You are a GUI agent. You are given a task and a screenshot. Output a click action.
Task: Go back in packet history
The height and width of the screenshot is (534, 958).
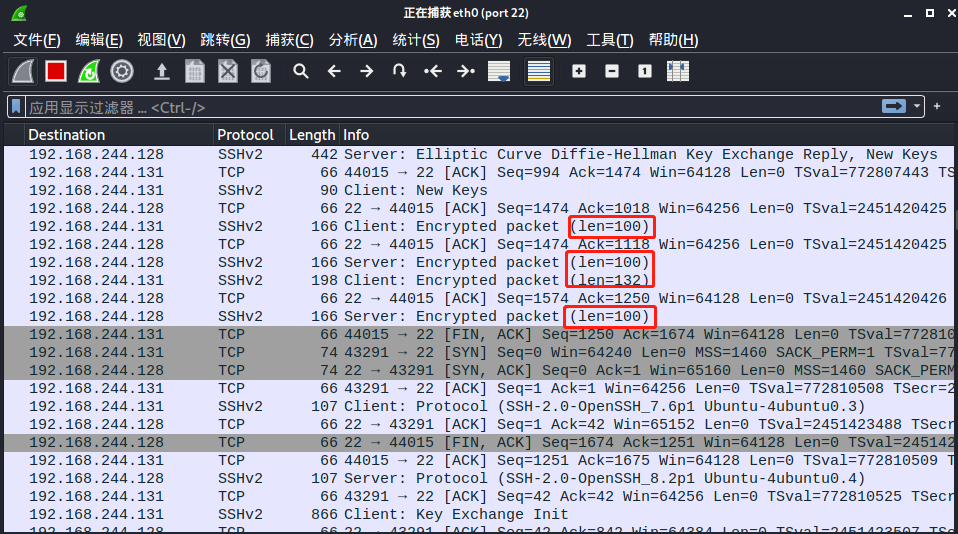click(334, 71)
